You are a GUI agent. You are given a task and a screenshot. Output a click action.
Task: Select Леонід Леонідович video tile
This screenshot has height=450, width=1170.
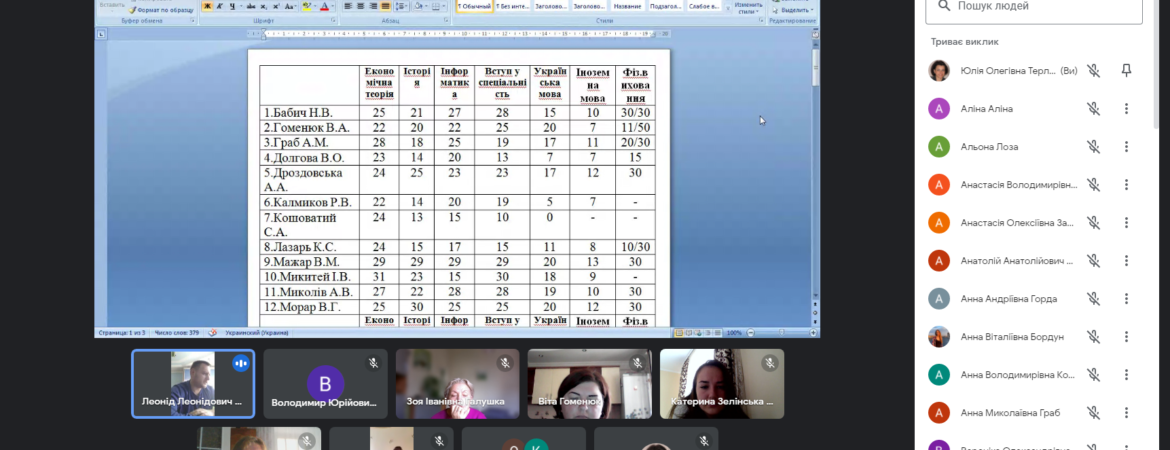pyautogui.click(x=193, y=384)
